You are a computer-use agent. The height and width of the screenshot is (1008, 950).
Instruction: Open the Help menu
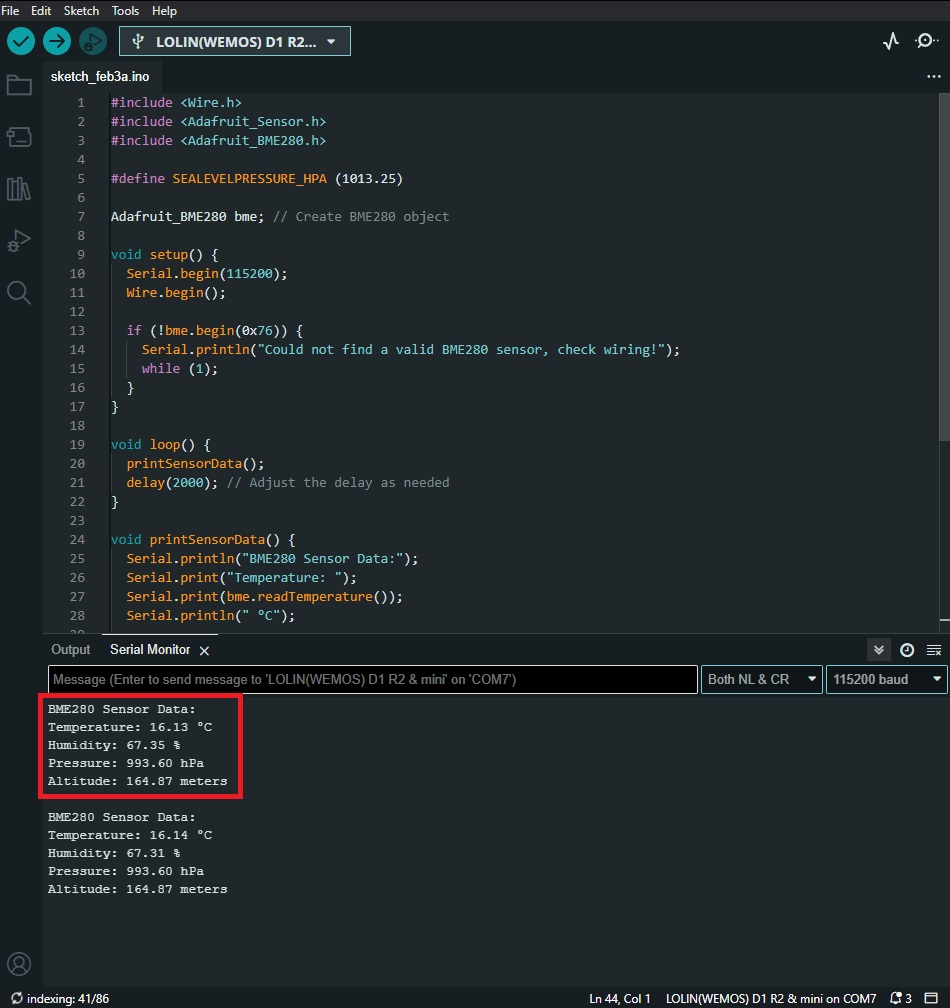(x=164, y=10)
